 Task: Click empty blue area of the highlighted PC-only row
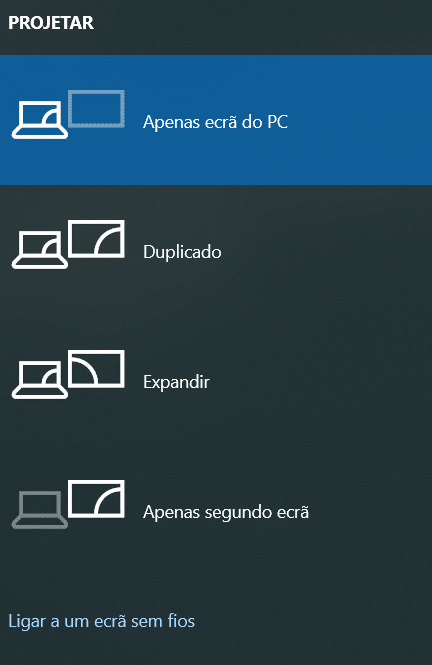[360, 120]
